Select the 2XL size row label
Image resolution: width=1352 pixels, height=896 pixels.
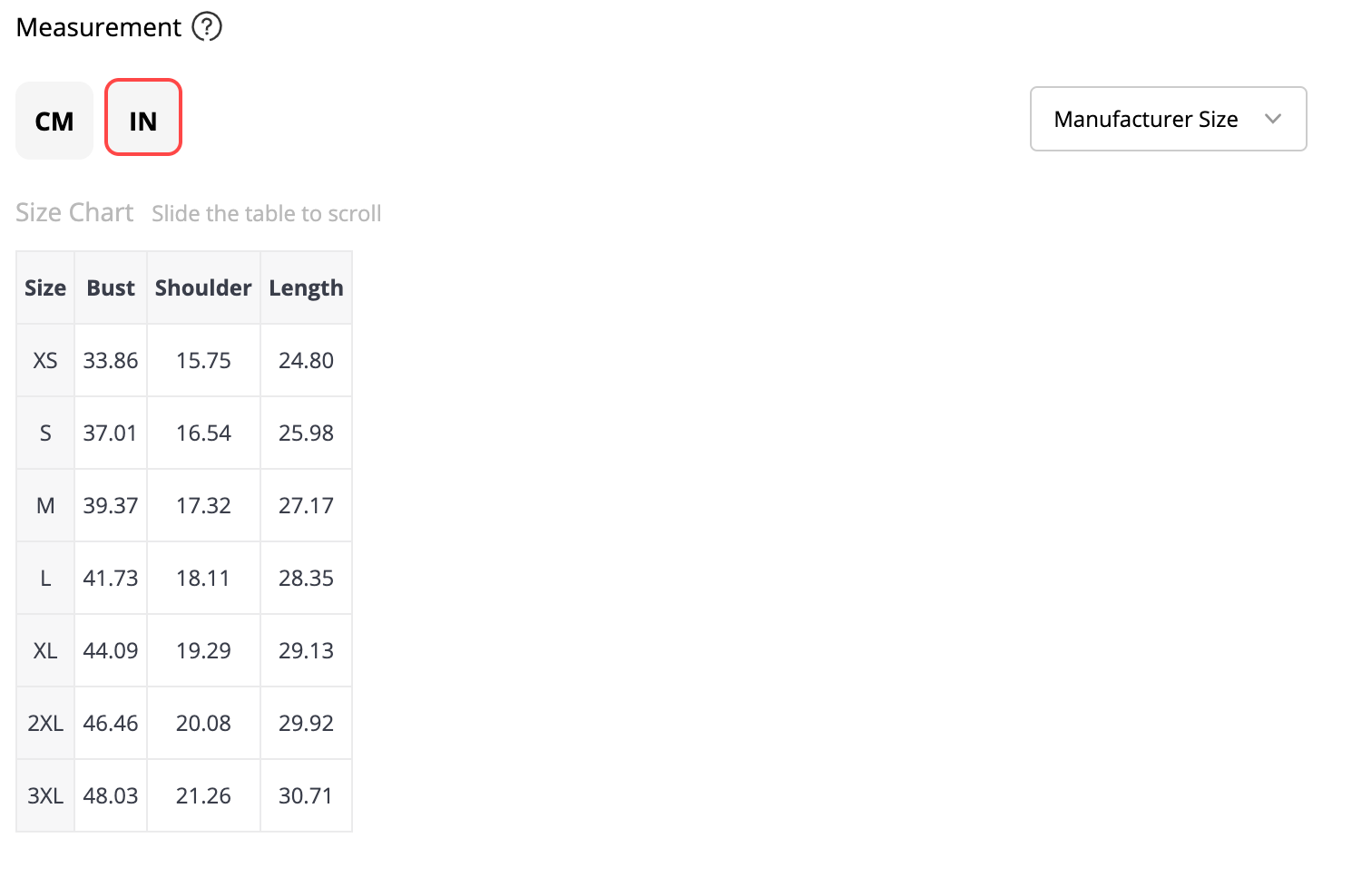[x=45, y=723]
